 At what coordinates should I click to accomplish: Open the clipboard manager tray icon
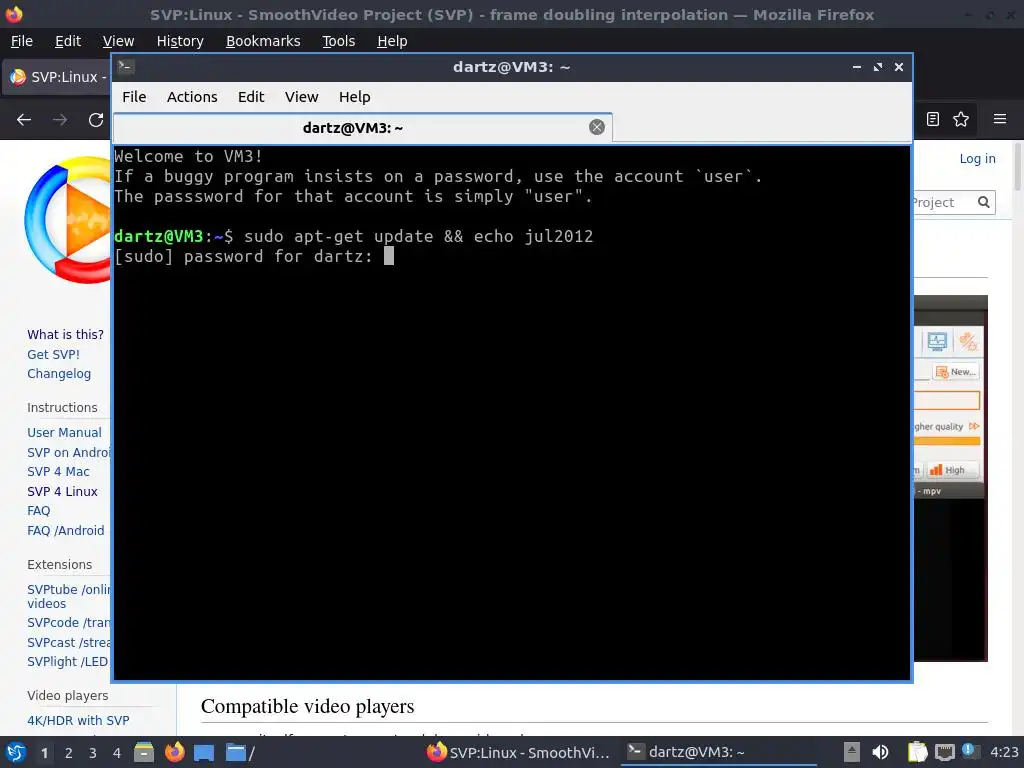coord(917,752)
